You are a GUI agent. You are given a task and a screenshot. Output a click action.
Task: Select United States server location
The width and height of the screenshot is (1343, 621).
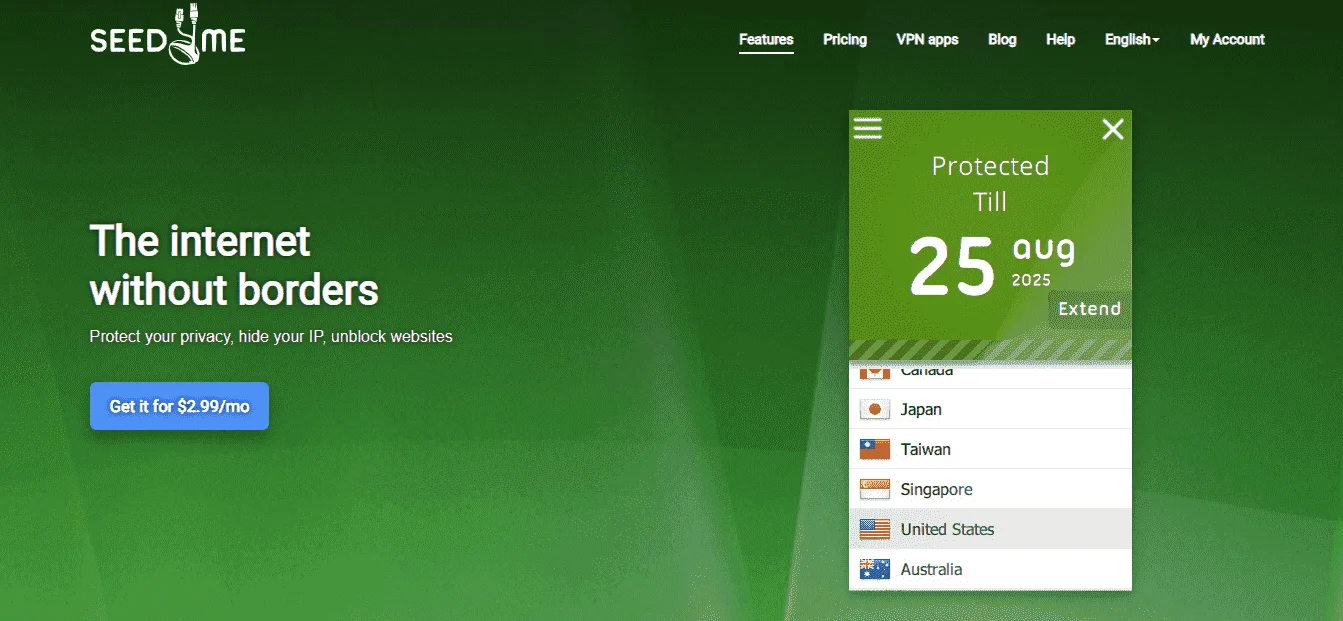[990, 529]
